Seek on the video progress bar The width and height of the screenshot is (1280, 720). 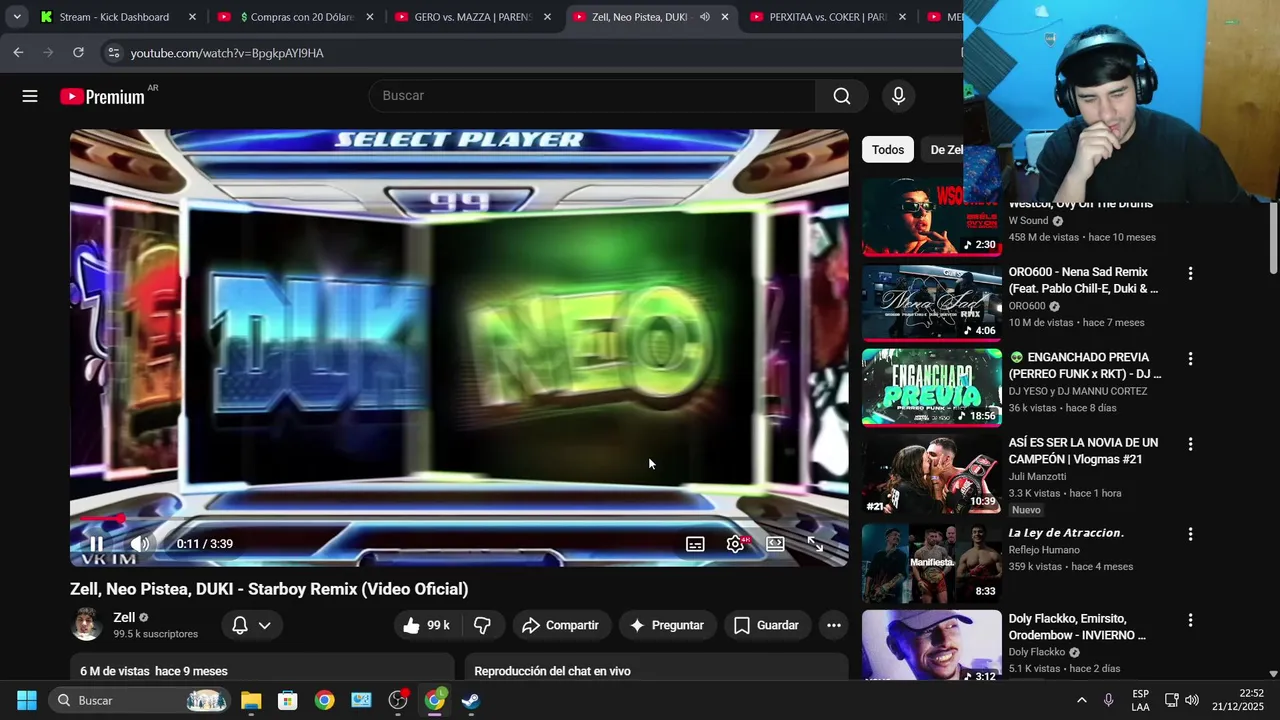point(459,519)
